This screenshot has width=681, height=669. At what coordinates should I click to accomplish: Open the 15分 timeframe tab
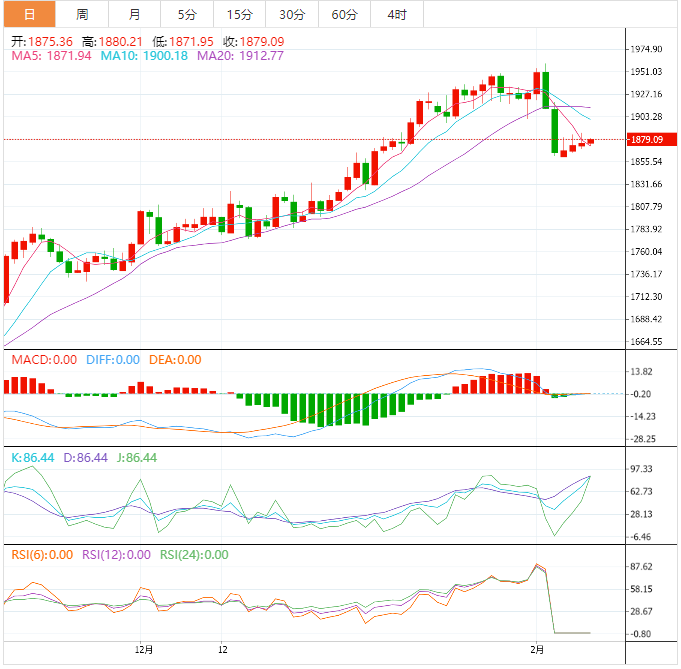coord(239,14)
